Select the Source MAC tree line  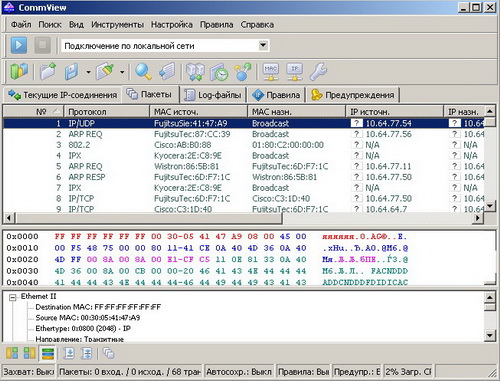pyautogui.click(x=88, y=317)
